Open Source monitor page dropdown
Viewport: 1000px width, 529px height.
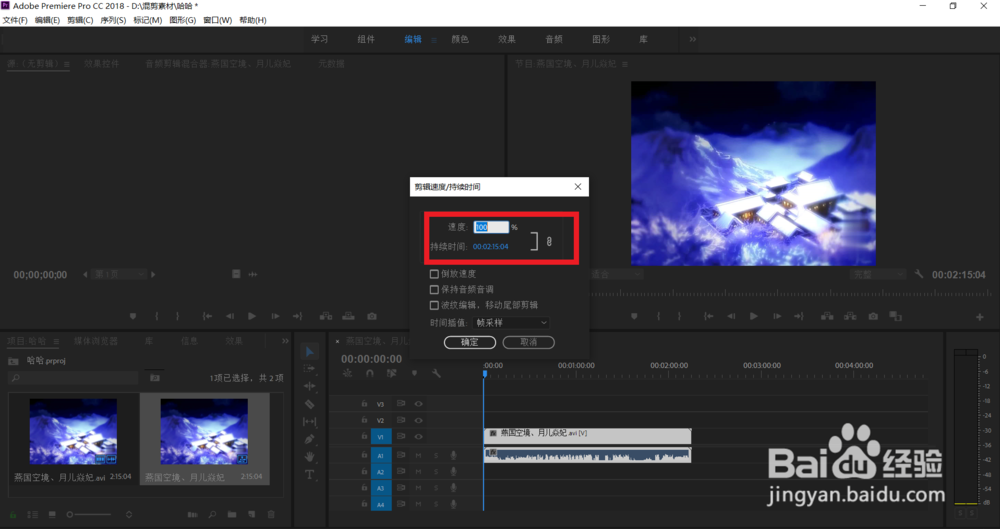(x=118, y=274)
